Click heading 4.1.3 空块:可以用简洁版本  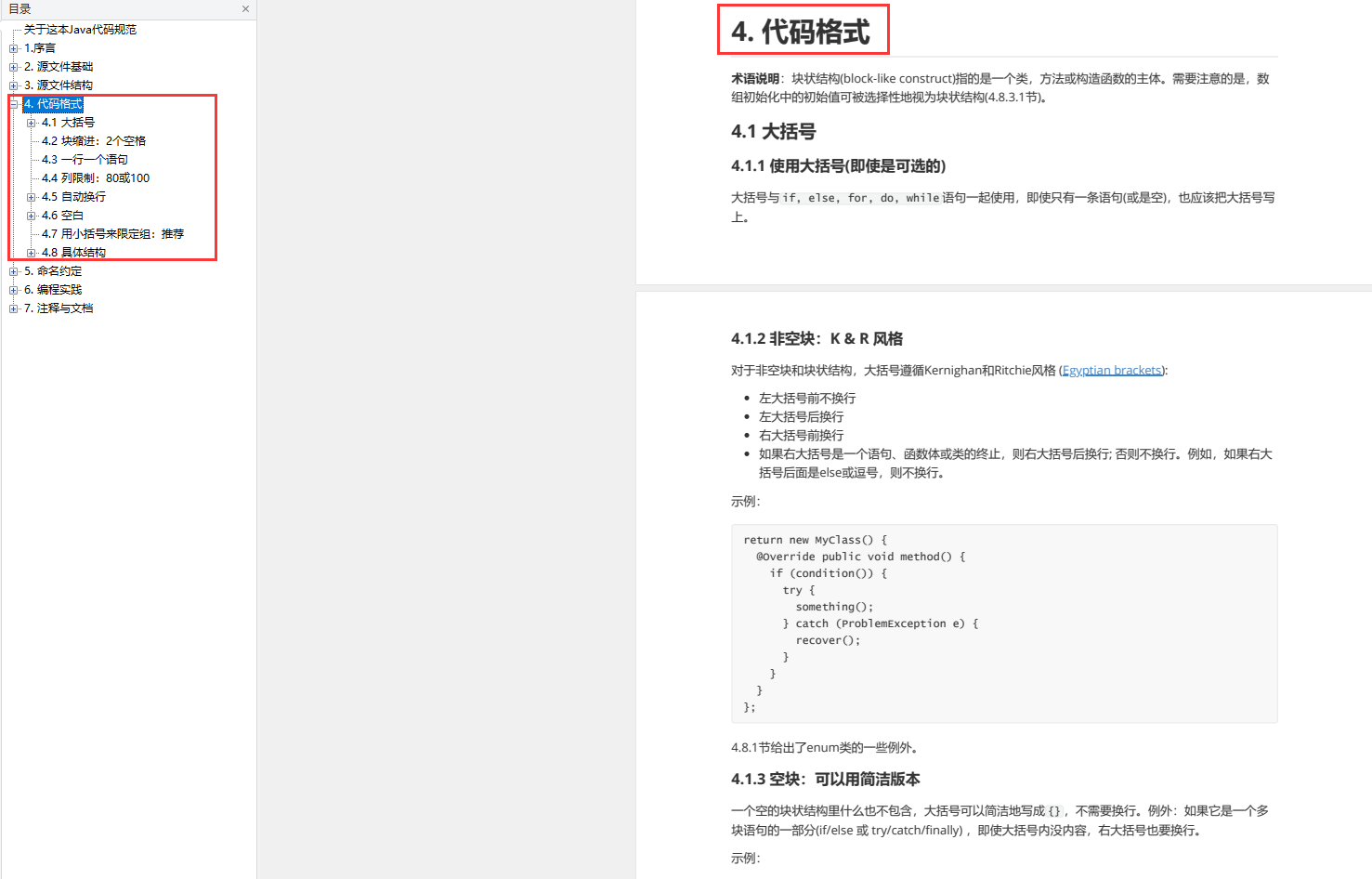[825, 780]
